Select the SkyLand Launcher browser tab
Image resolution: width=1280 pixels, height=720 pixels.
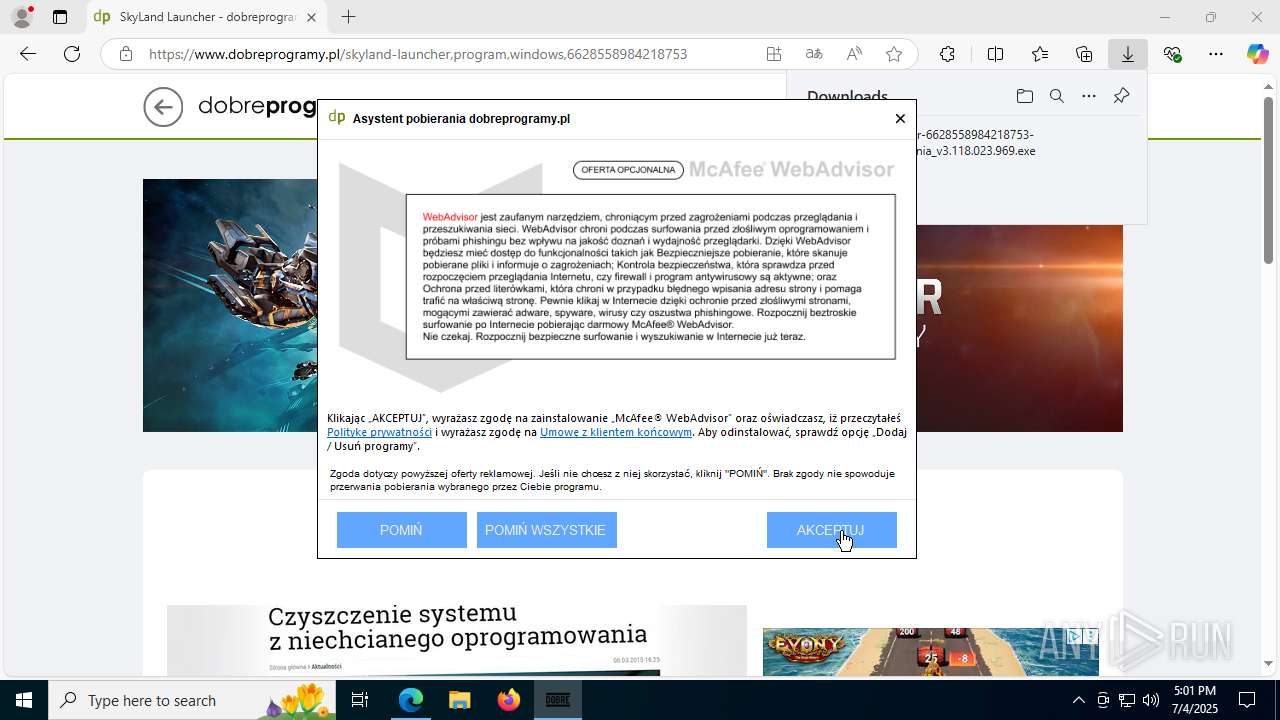click(x=207, y=17)
